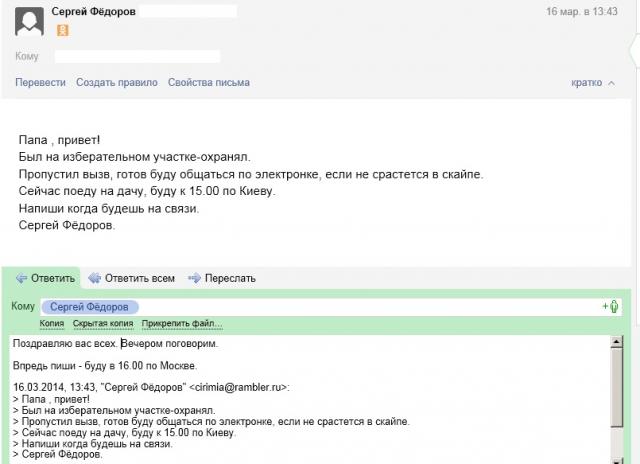Open the Ответить reply tab
The image size is (640, 464).
pos(52,278)
